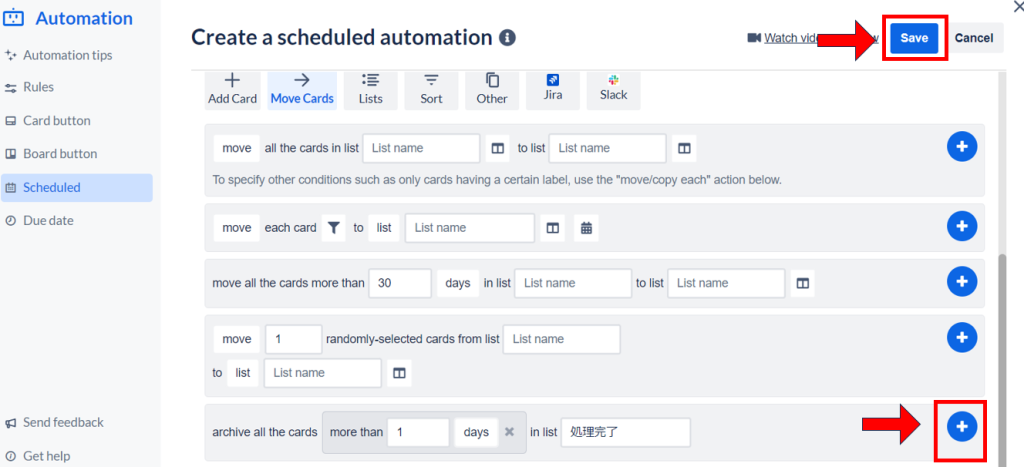Viewport: 1024px width, 467px height.
Task: Select the Add Card action tab
Action: coord(232,89)
